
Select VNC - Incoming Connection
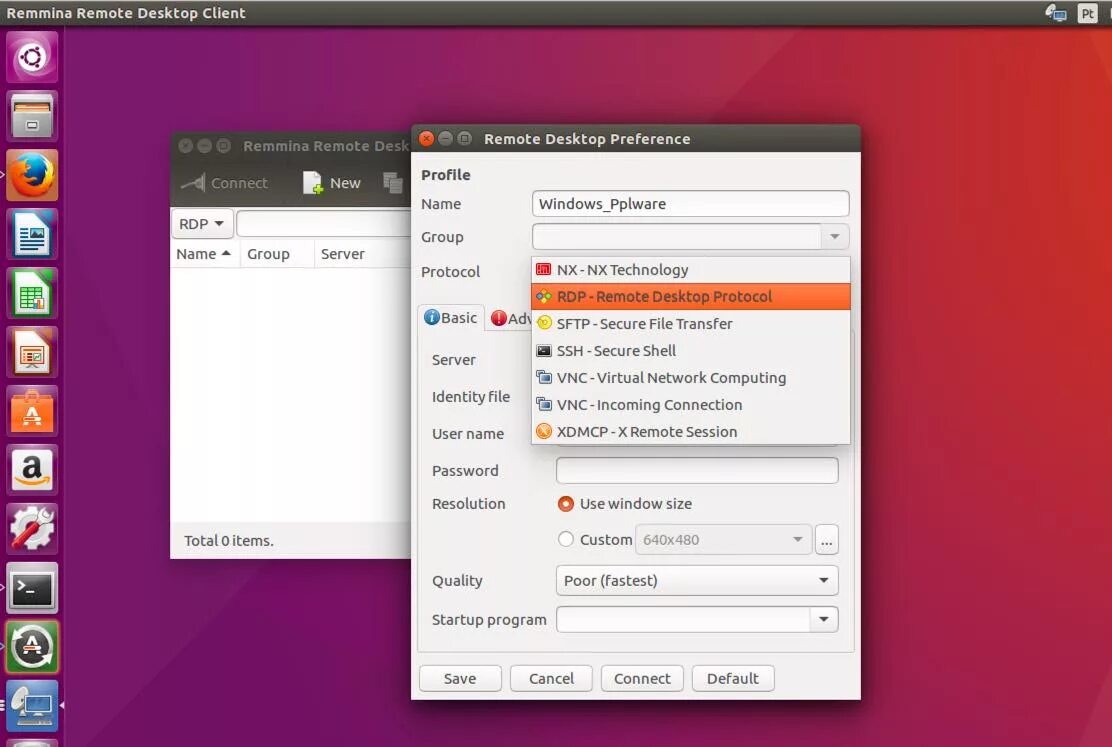pyautogui.click(x=690, y=404)
